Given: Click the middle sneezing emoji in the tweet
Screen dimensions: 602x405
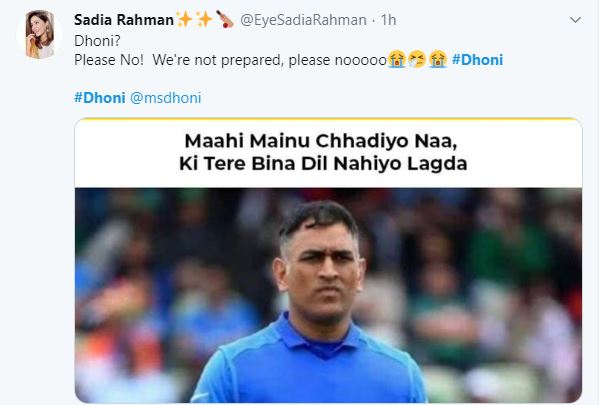Looking at the screenshot, I should click(x=416, y=60).
